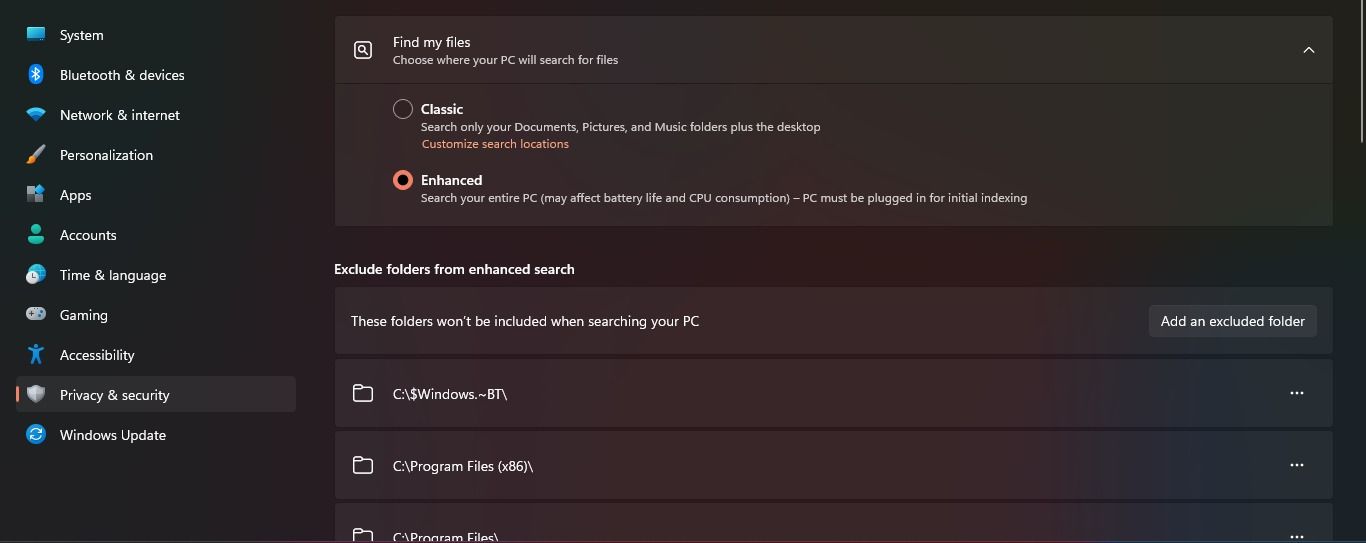The width and height of the screenshot is (1366, 543).
Task: Open options menu for C:\$Windows.~BT\ folder
Action: (x=1297, y=393)
